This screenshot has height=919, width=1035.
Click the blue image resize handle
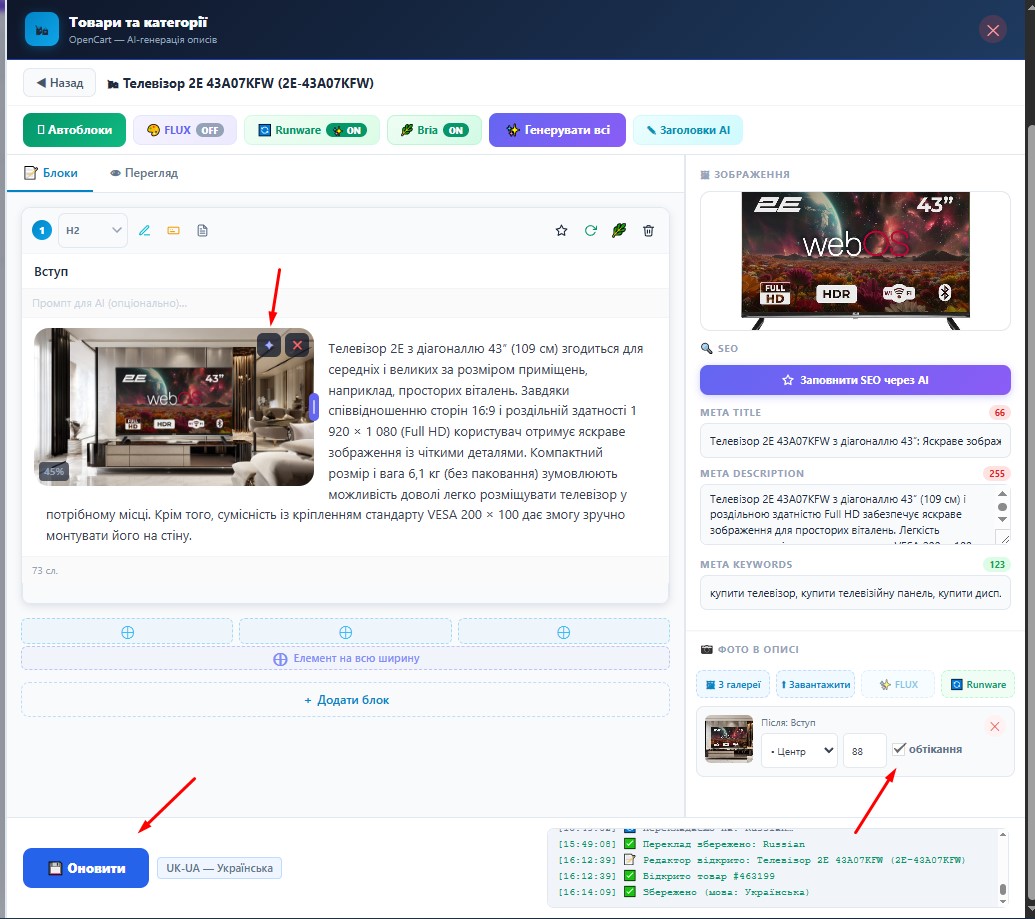point(314,407)
